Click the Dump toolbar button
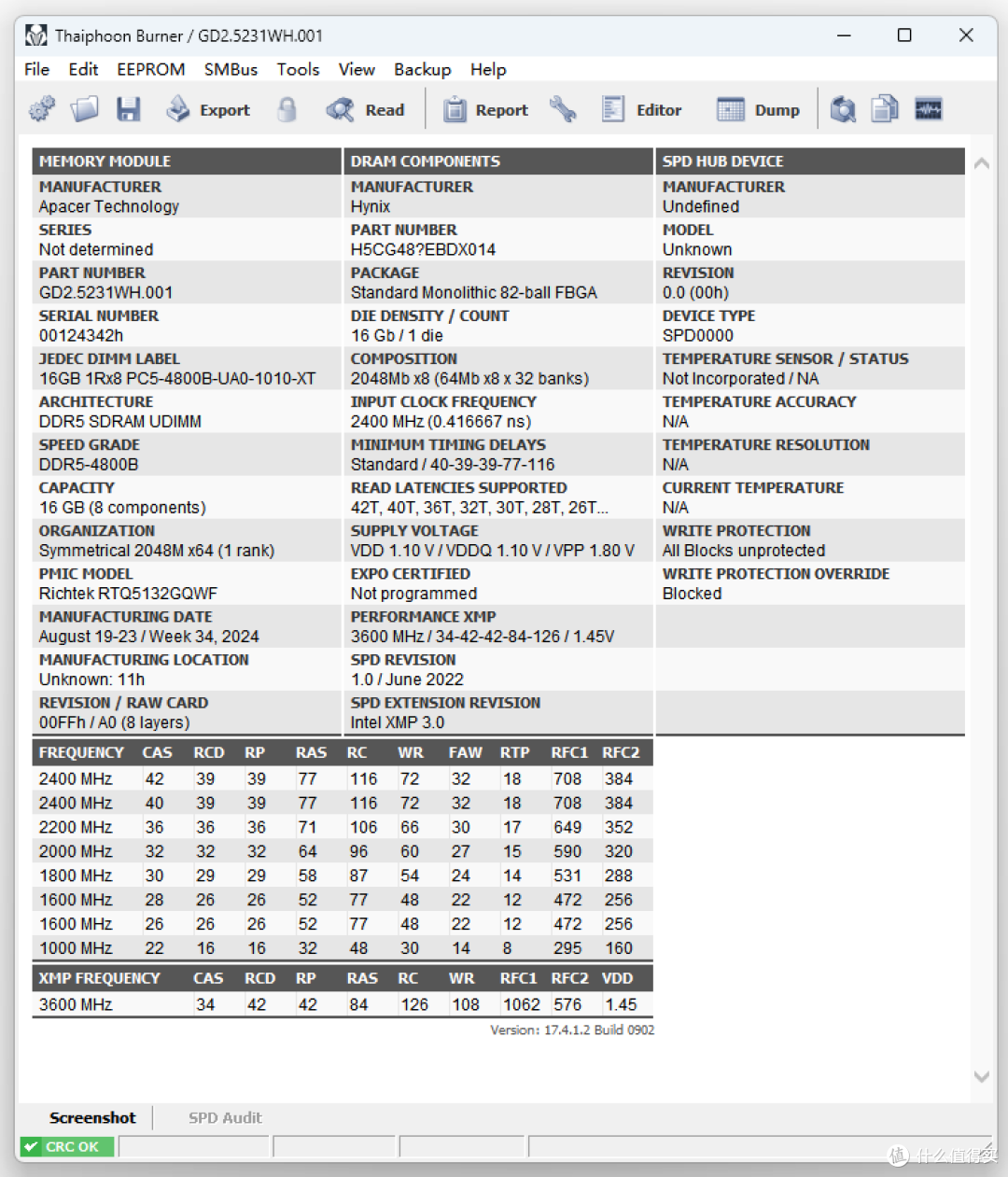The image size is (1008, 1177). [759, 109]
